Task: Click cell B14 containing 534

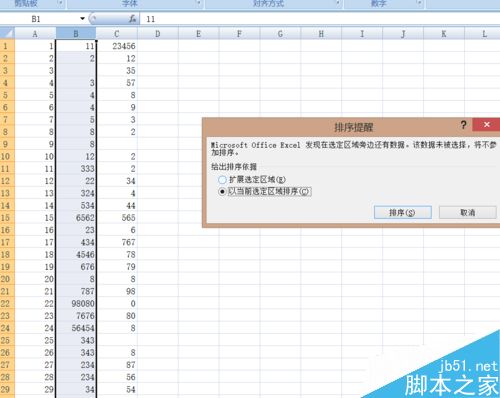Action: [76, 205]
